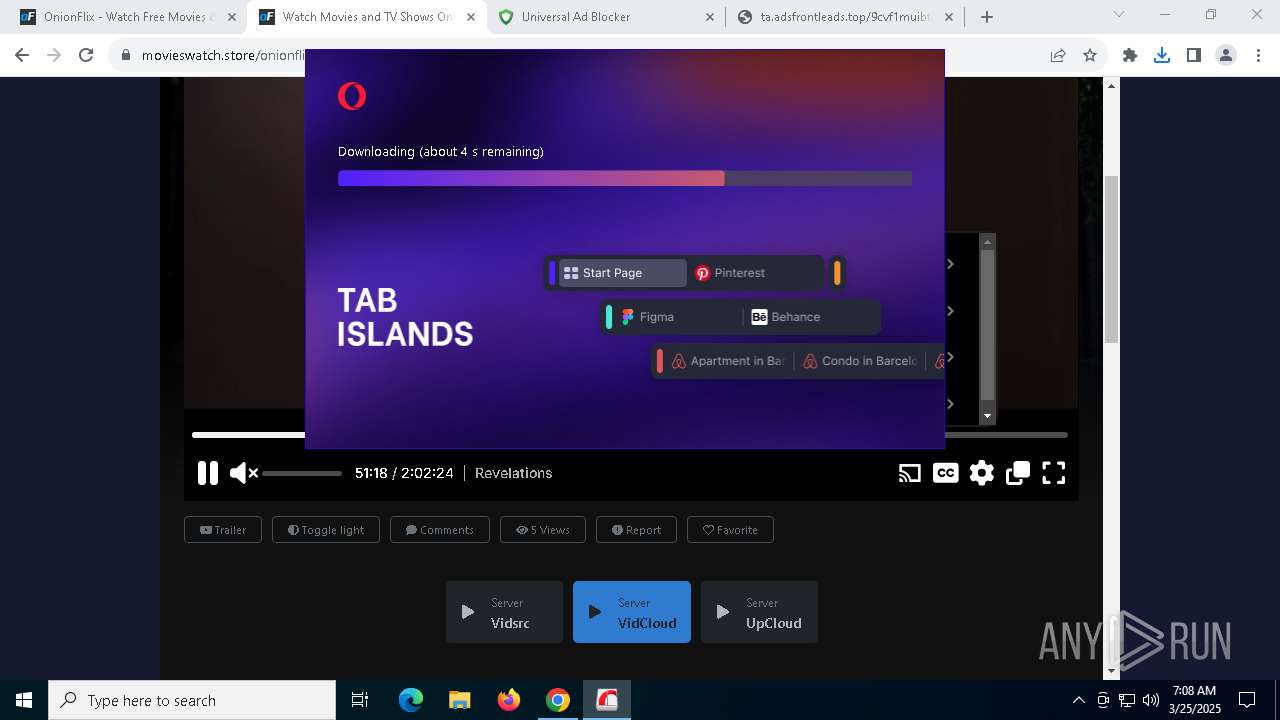Open picture-in-picture mode icon
The height and width of the screenshot is (720, 1280).
coord(1018,473)
